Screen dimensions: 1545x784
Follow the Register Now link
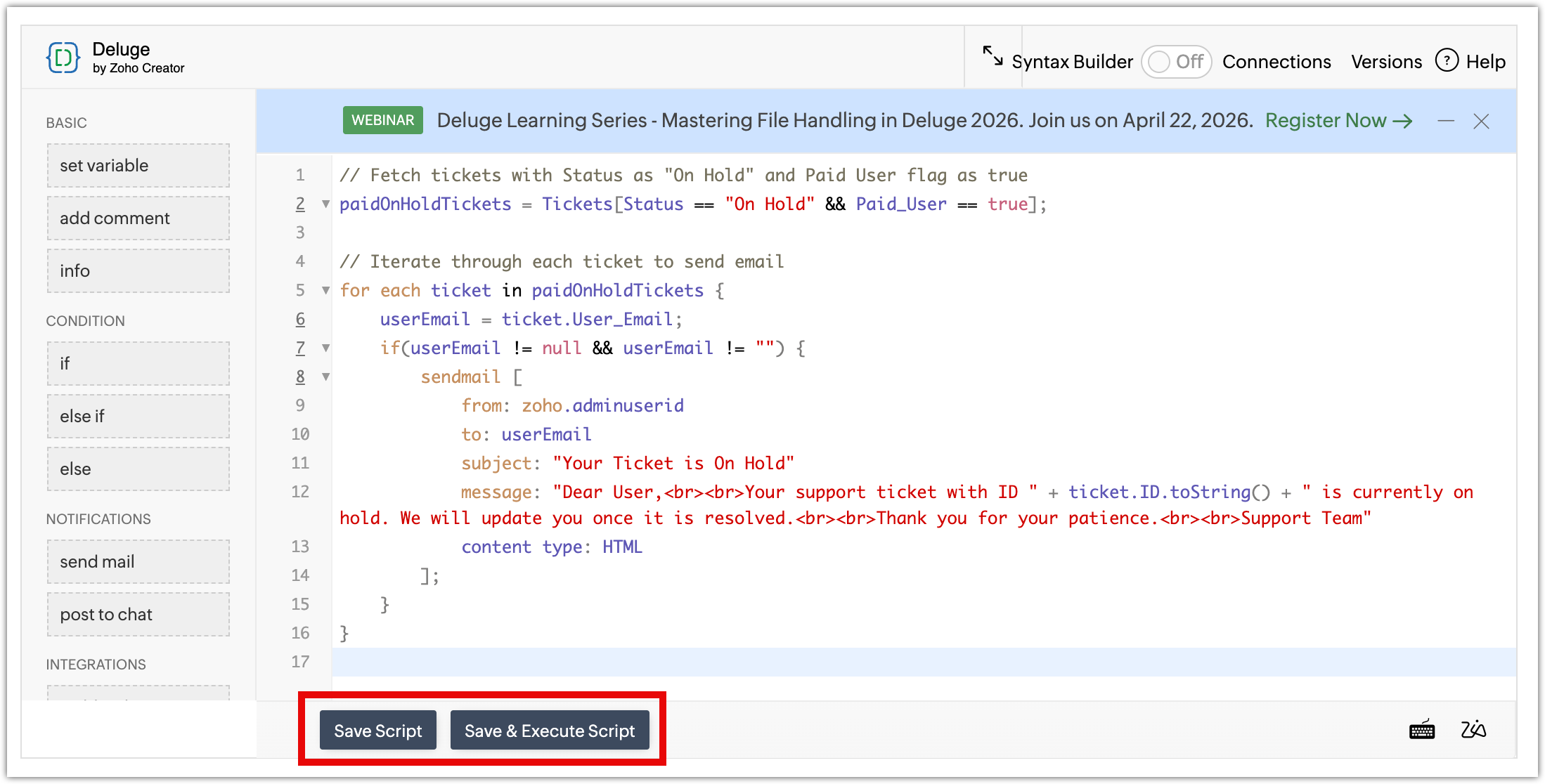(1338, 121)
